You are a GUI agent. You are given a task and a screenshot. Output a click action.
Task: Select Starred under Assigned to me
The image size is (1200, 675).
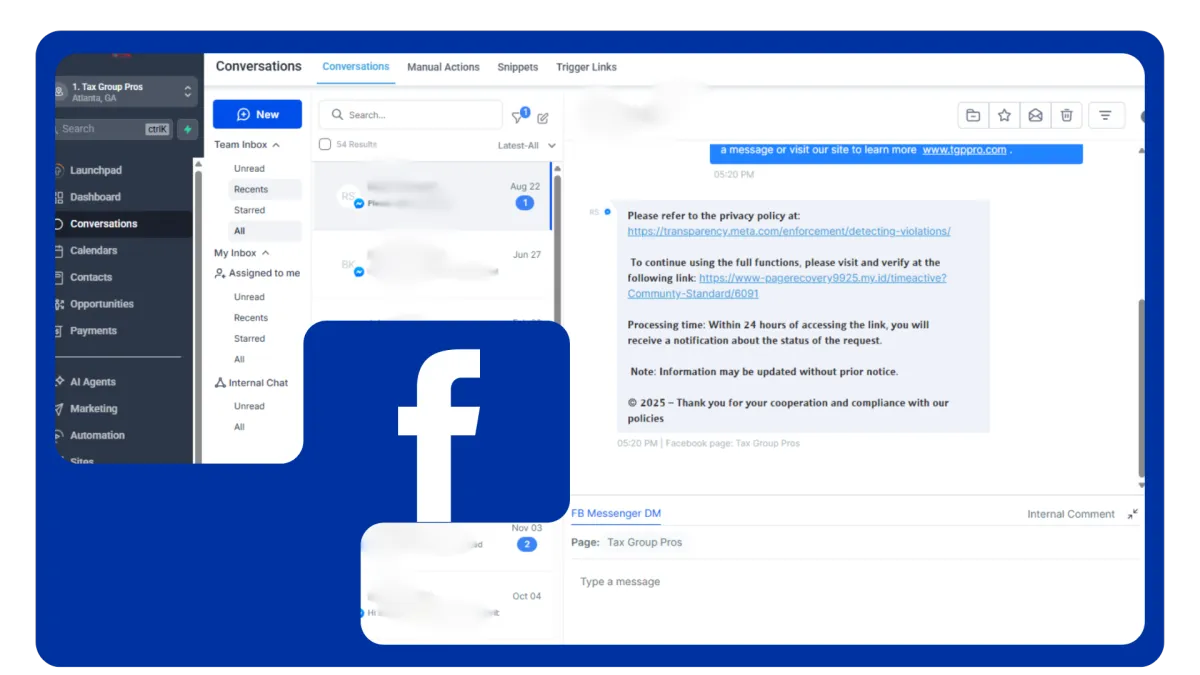250,339
